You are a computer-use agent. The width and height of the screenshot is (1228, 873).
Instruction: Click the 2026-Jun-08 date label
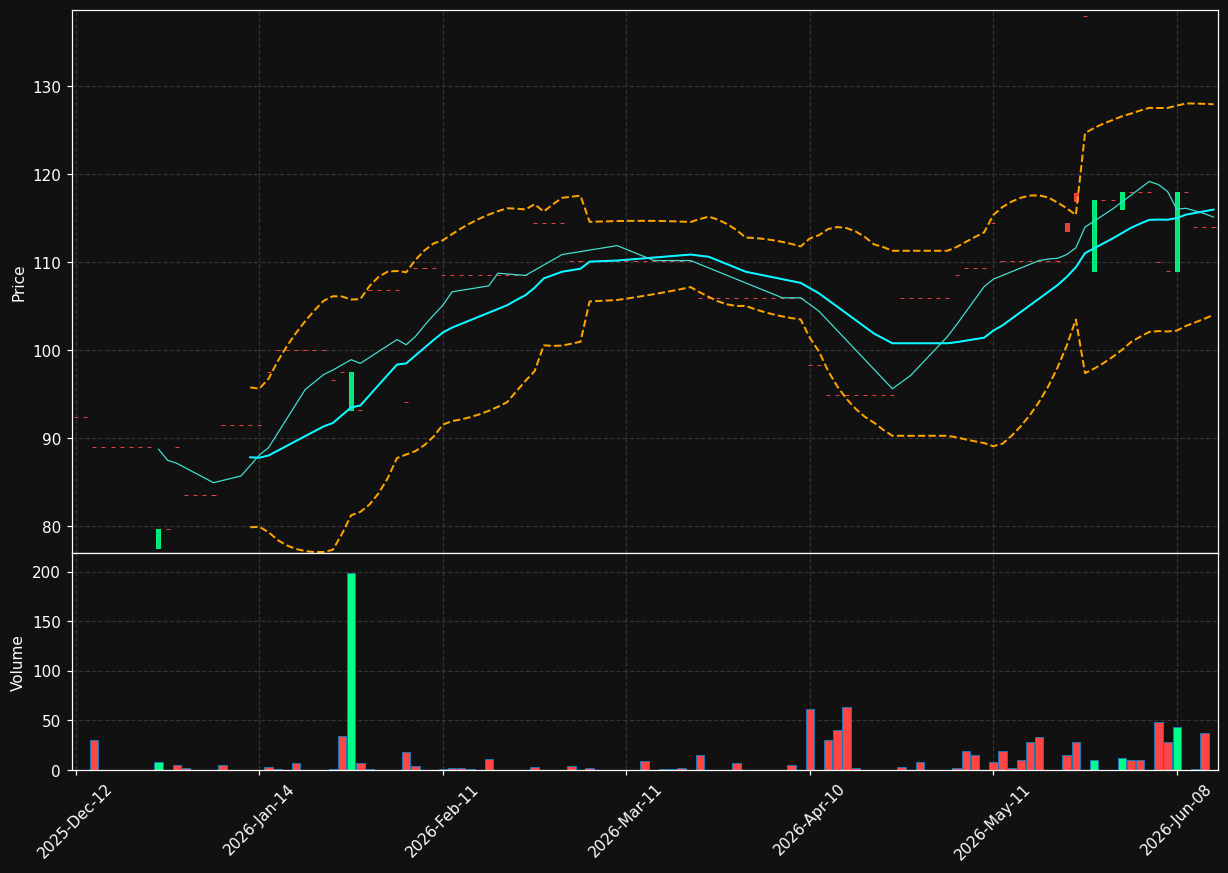click(x=1177, y=821)
